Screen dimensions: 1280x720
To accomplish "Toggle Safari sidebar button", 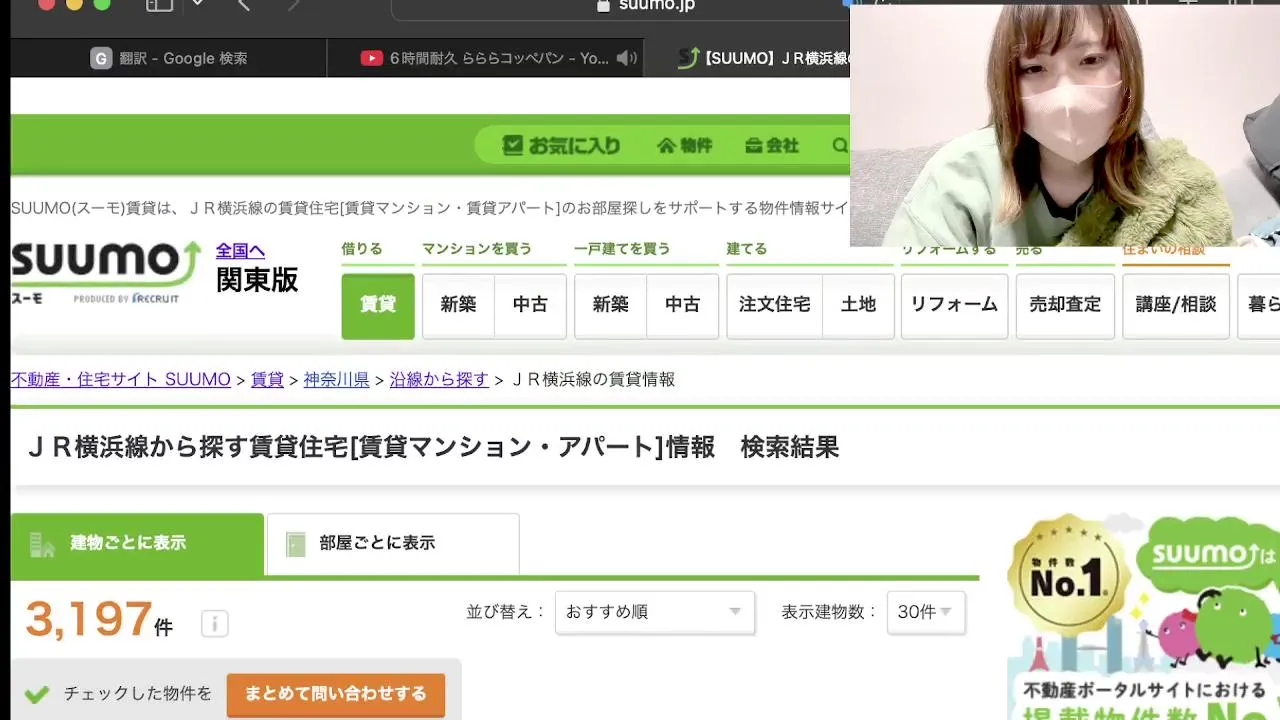I will click(x=159, y=5).
